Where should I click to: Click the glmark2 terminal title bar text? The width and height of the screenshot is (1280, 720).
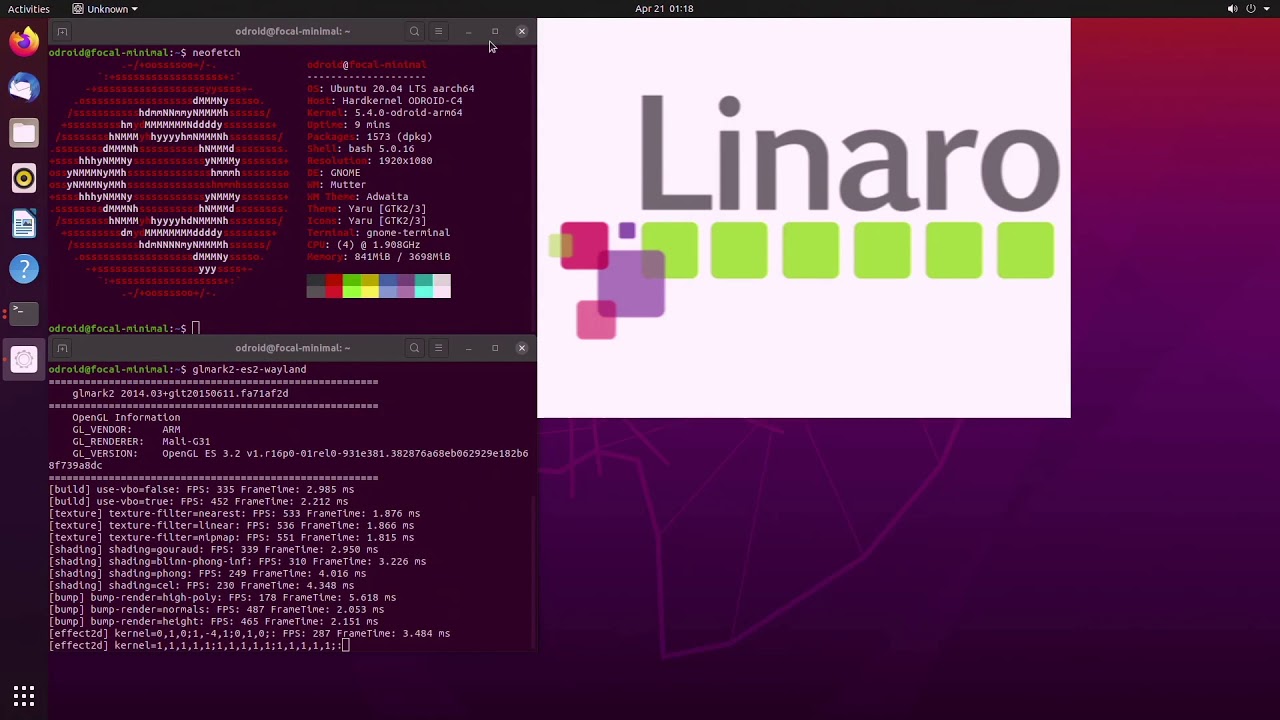(x=292, y=348)
